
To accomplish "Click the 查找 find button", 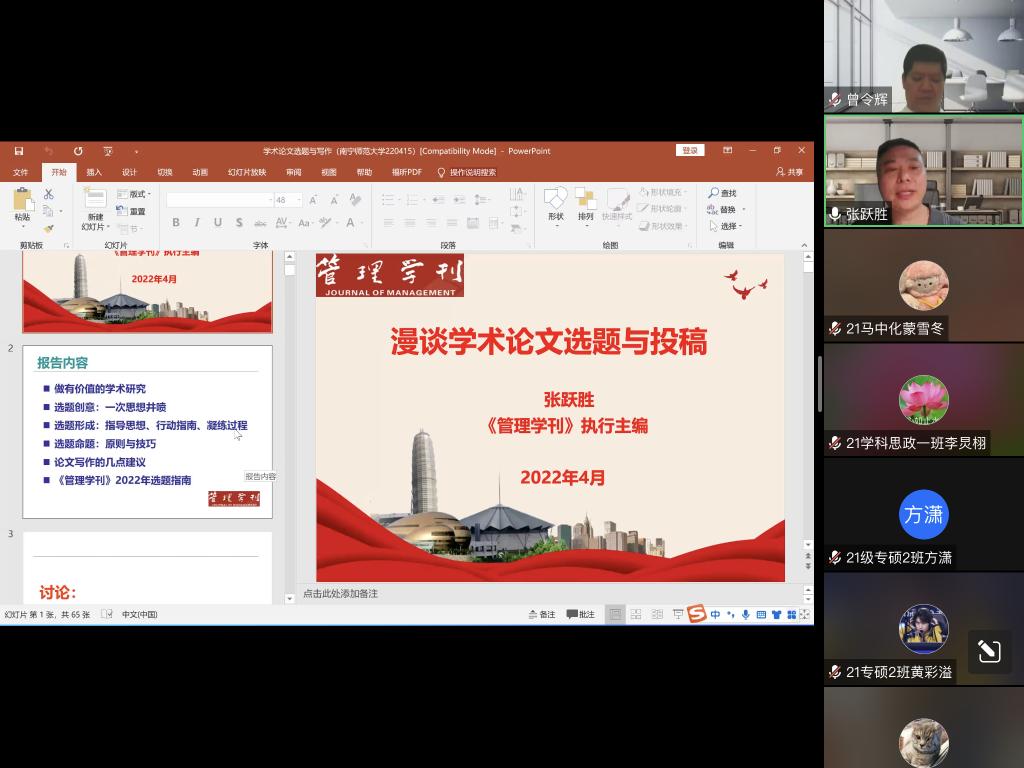I will (722, 193).
